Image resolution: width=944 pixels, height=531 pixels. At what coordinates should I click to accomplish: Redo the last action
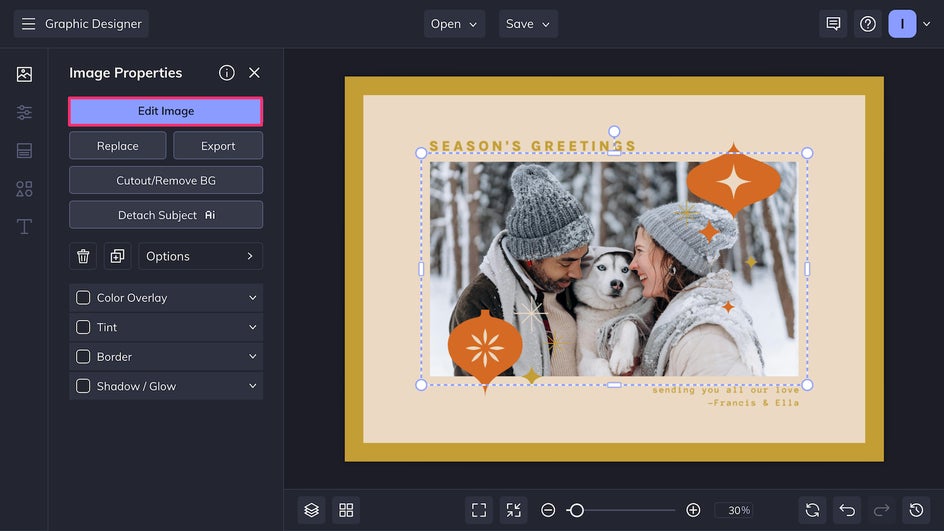(x=881, y=510)
